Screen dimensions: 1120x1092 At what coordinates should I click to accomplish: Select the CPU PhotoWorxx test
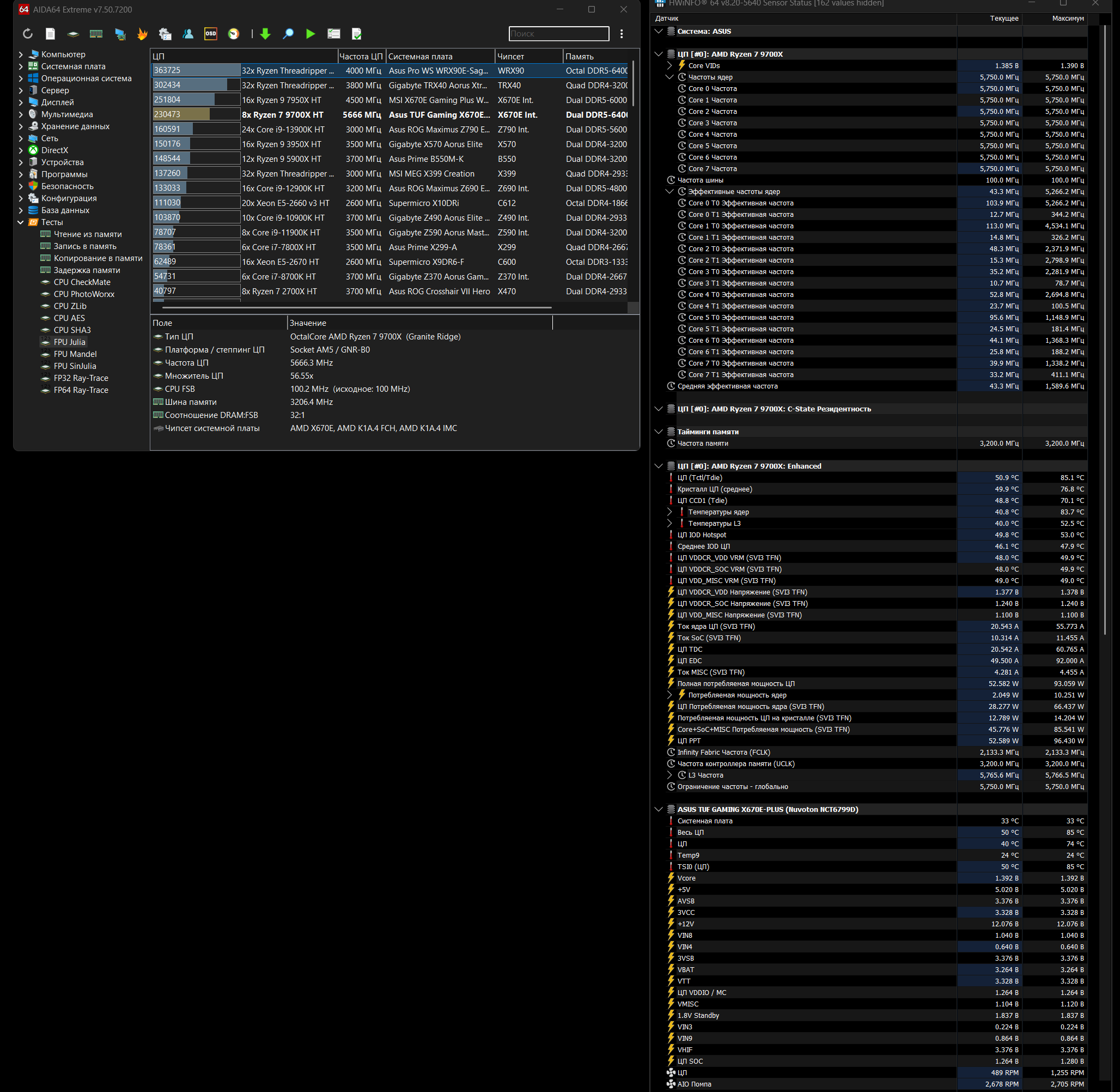pyautogui.click(x=84, y=294)
